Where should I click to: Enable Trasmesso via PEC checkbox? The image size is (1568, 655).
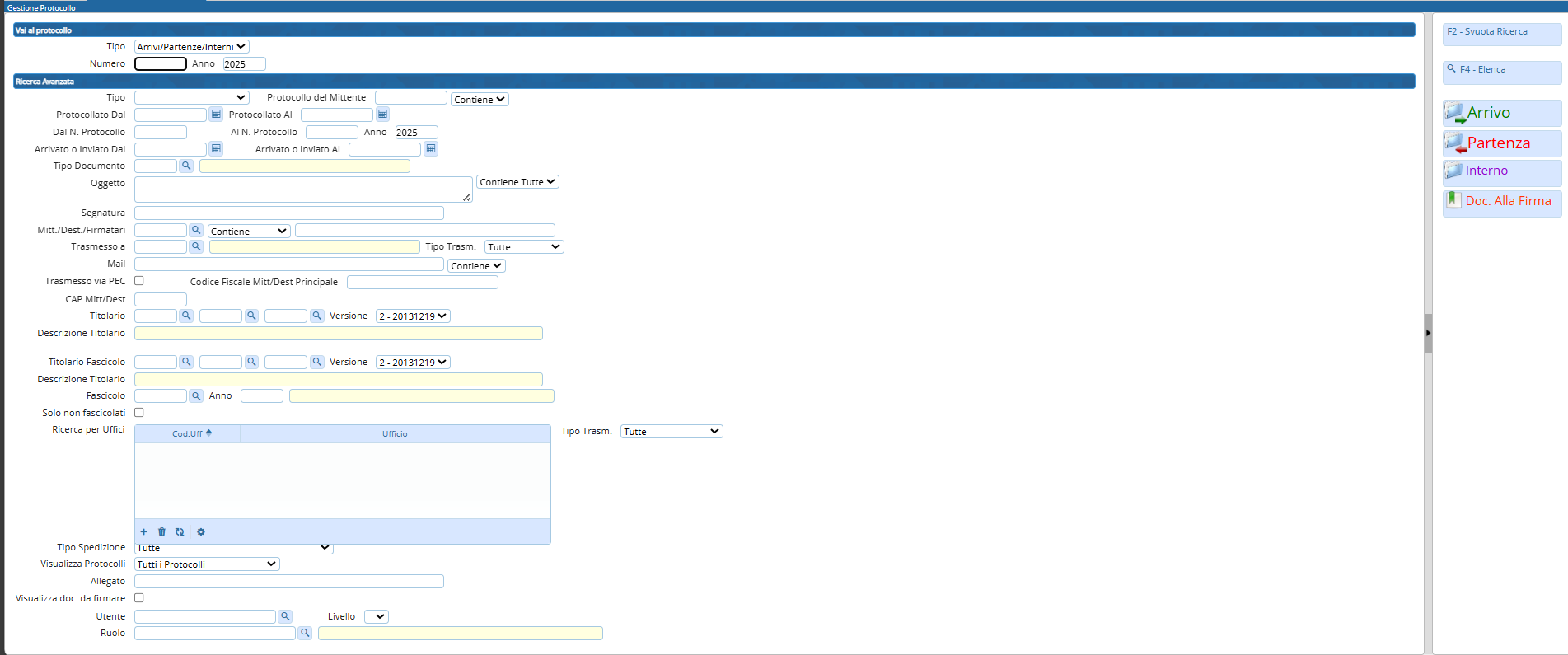click(x=139, y=281)
